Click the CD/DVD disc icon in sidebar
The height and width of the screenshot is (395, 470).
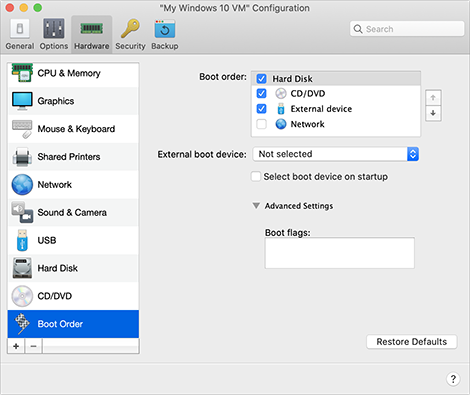[22, 296]
